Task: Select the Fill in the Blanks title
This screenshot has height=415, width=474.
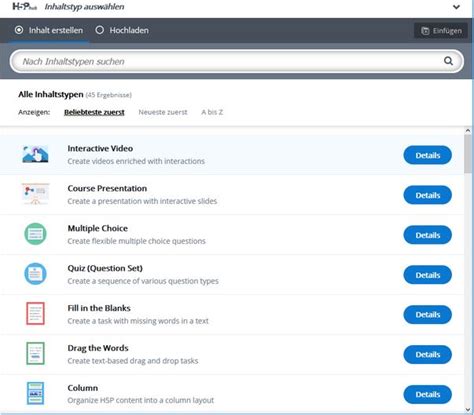Action: click(x=99, y=308)
